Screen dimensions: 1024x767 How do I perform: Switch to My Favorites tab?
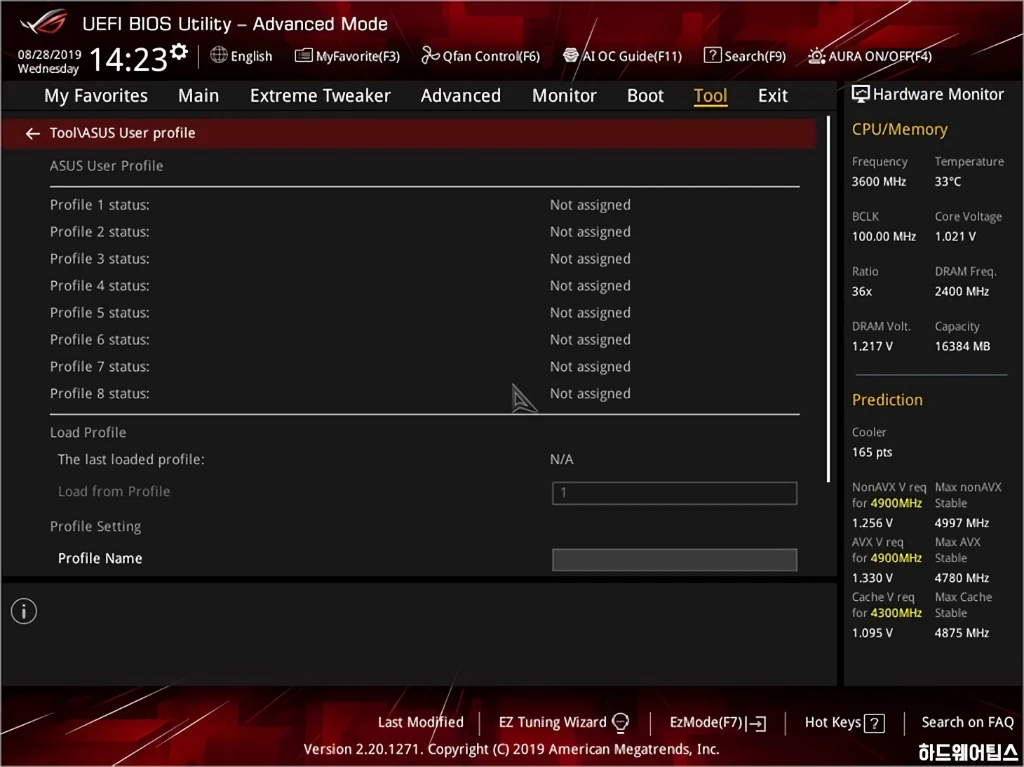click(96, 95)
